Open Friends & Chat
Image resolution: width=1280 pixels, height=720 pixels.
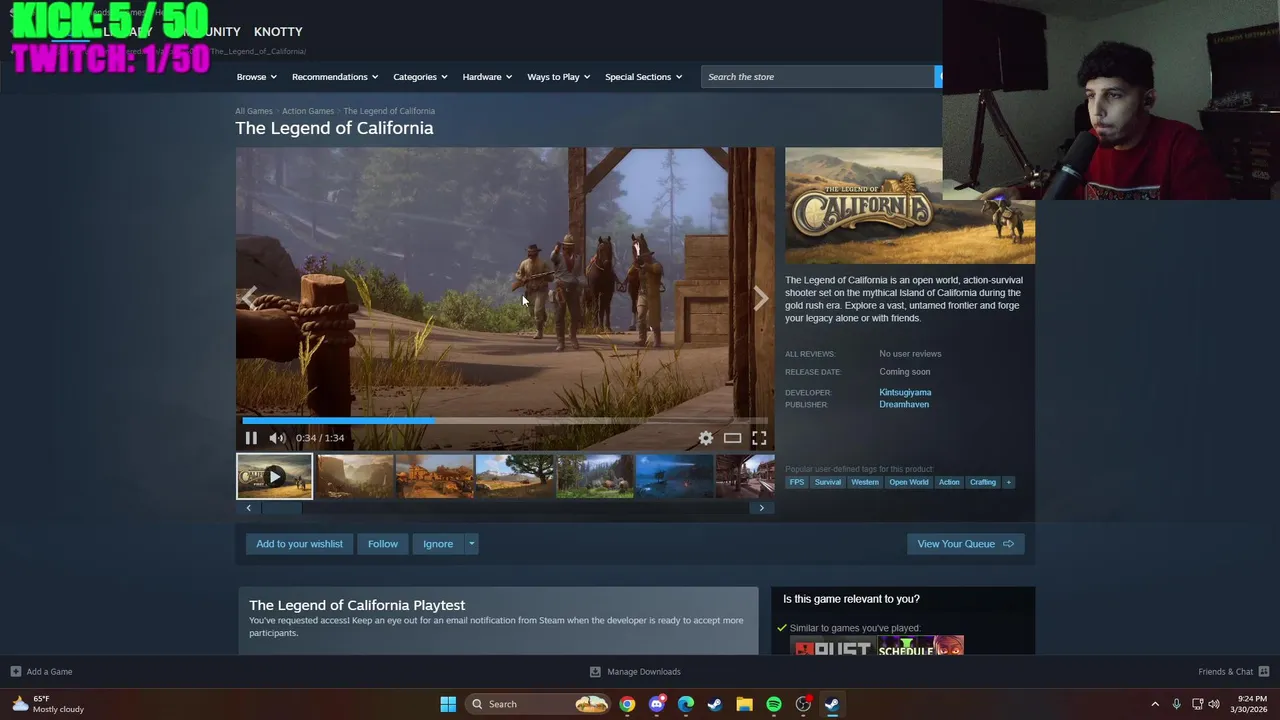coord(1234,672)
